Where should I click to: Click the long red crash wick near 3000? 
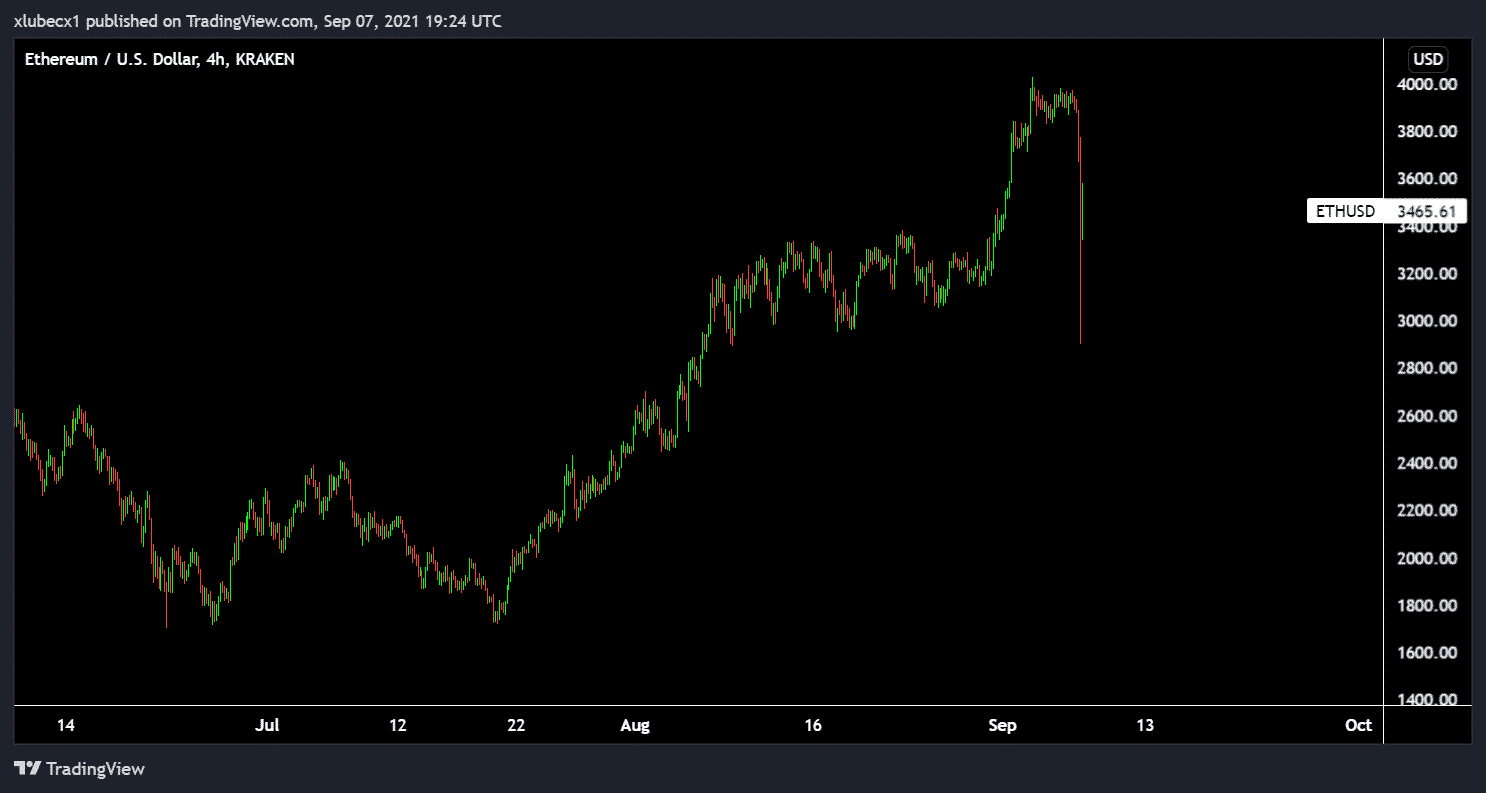(x=1081, y=300)
